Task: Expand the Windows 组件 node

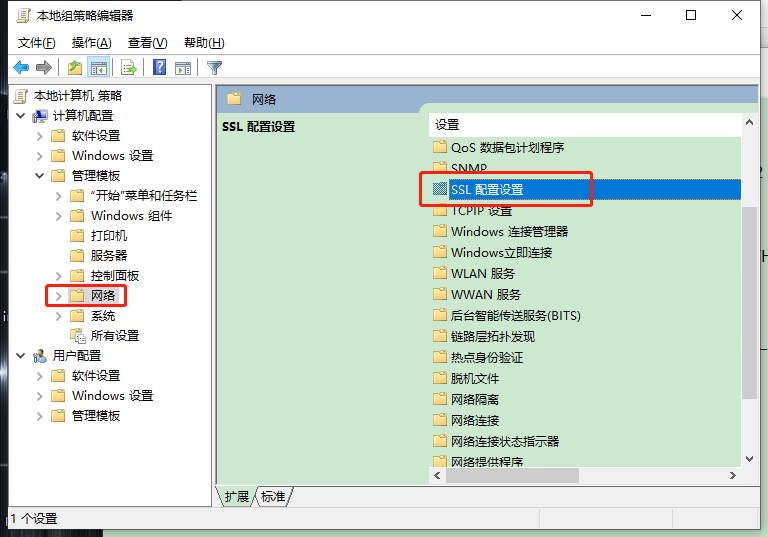Action: 59,216
